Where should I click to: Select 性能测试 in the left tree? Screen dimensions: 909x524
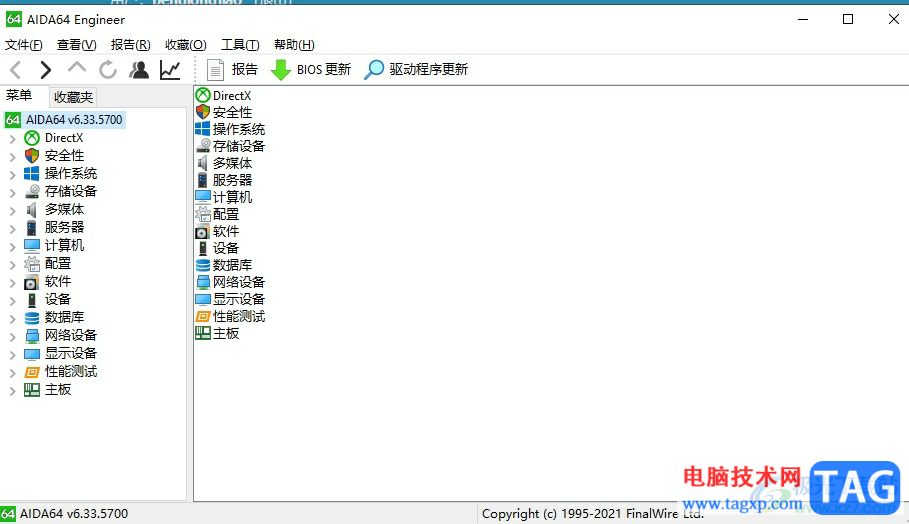(x=71, y=372)
